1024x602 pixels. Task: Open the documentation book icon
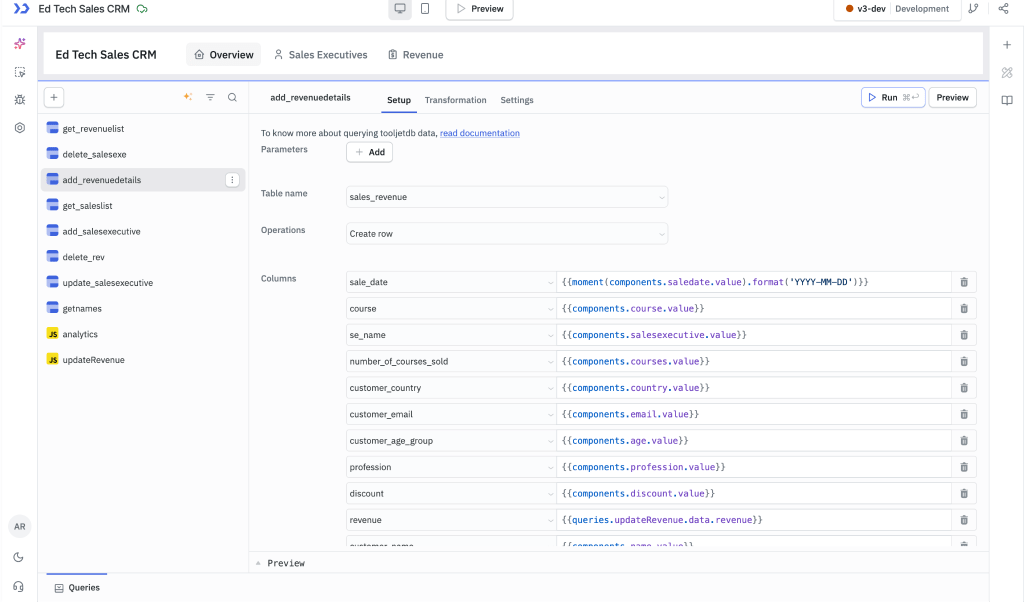point(1007,100)
